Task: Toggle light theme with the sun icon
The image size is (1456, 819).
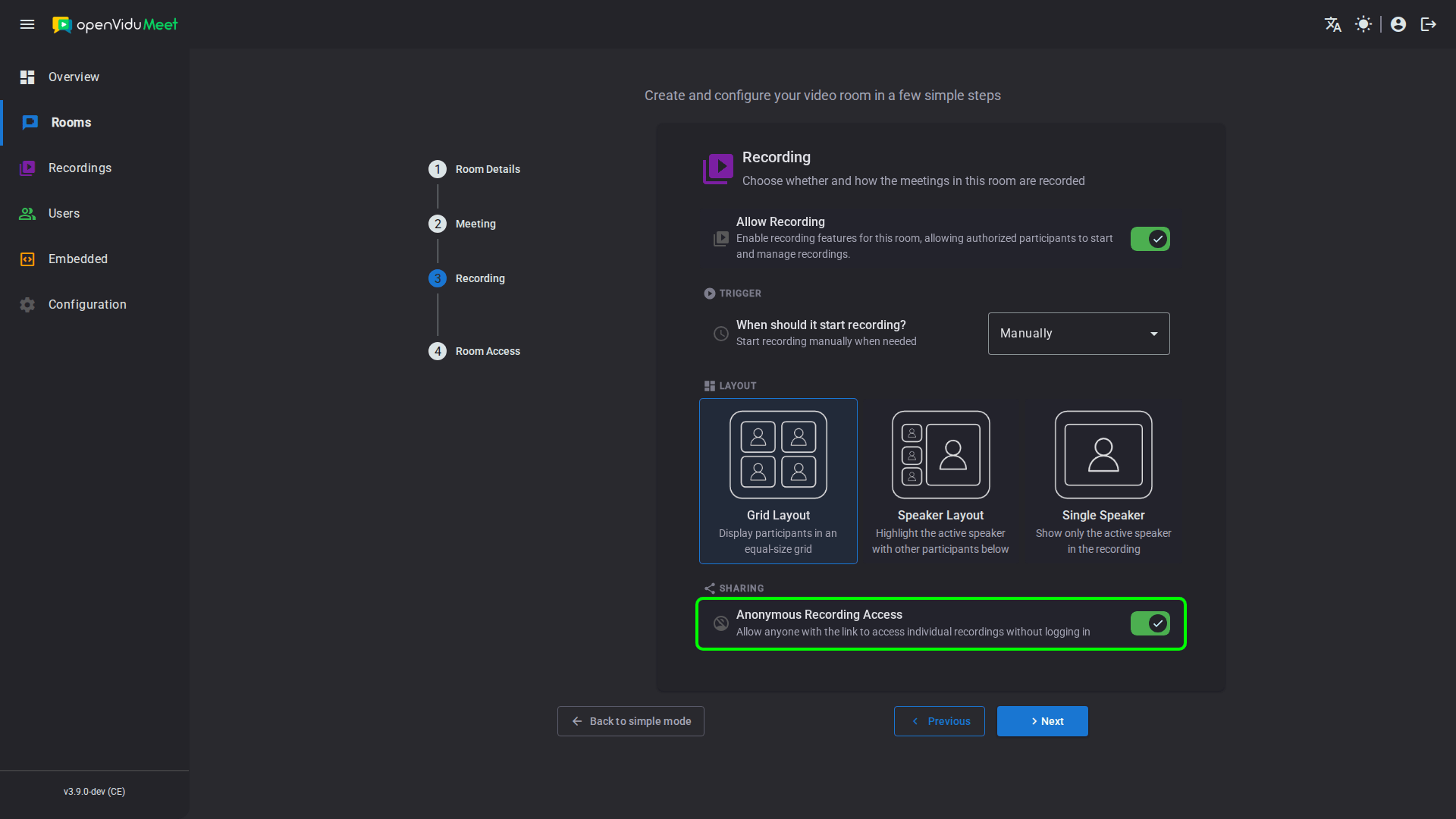Action: point(1363,24)
